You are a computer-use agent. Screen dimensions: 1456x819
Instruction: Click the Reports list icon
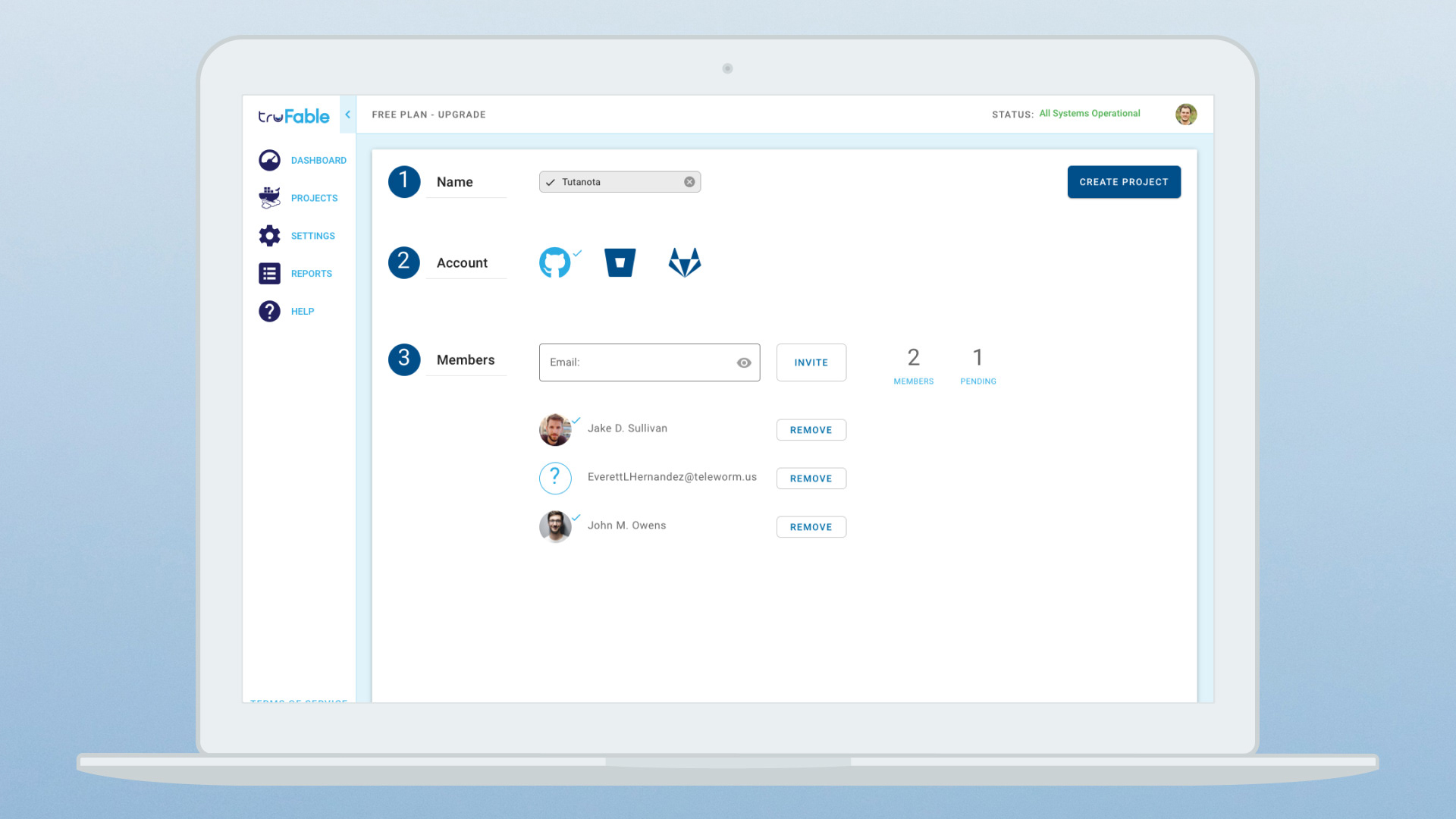(269, 274)
